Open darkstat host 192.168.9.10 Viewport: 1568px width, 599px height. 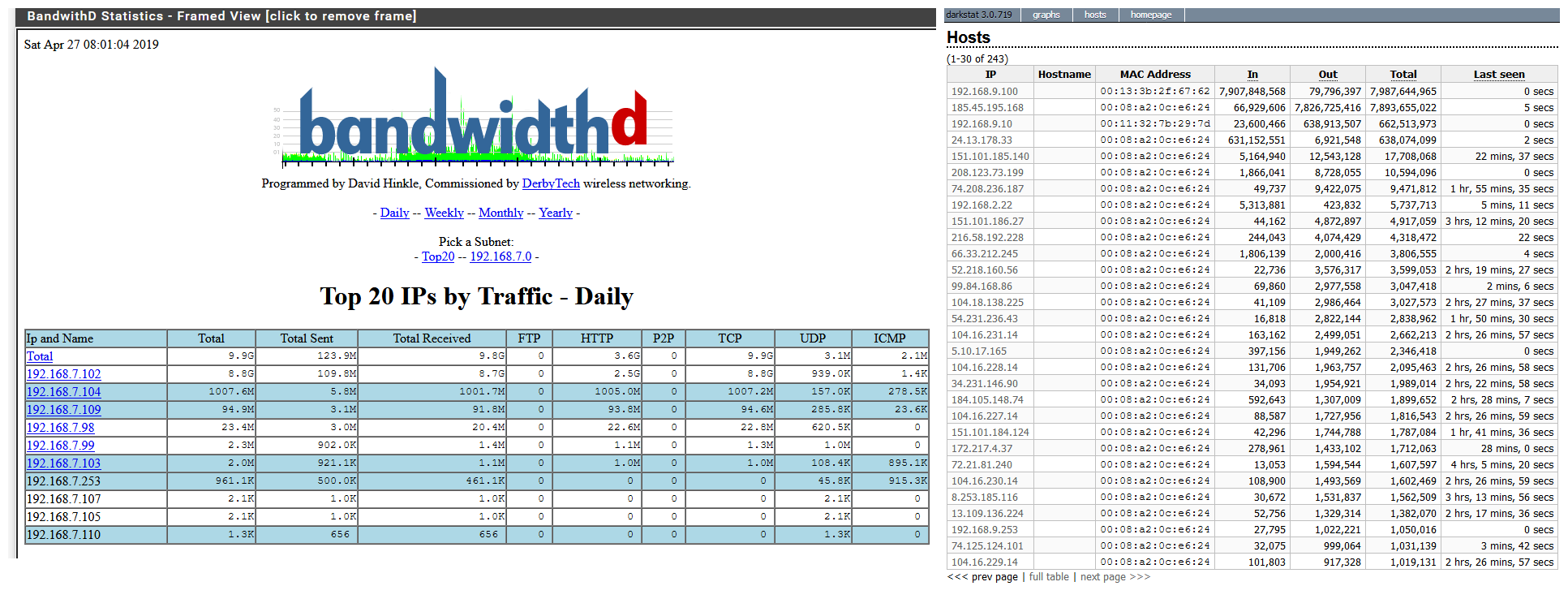tap(982, 124)
